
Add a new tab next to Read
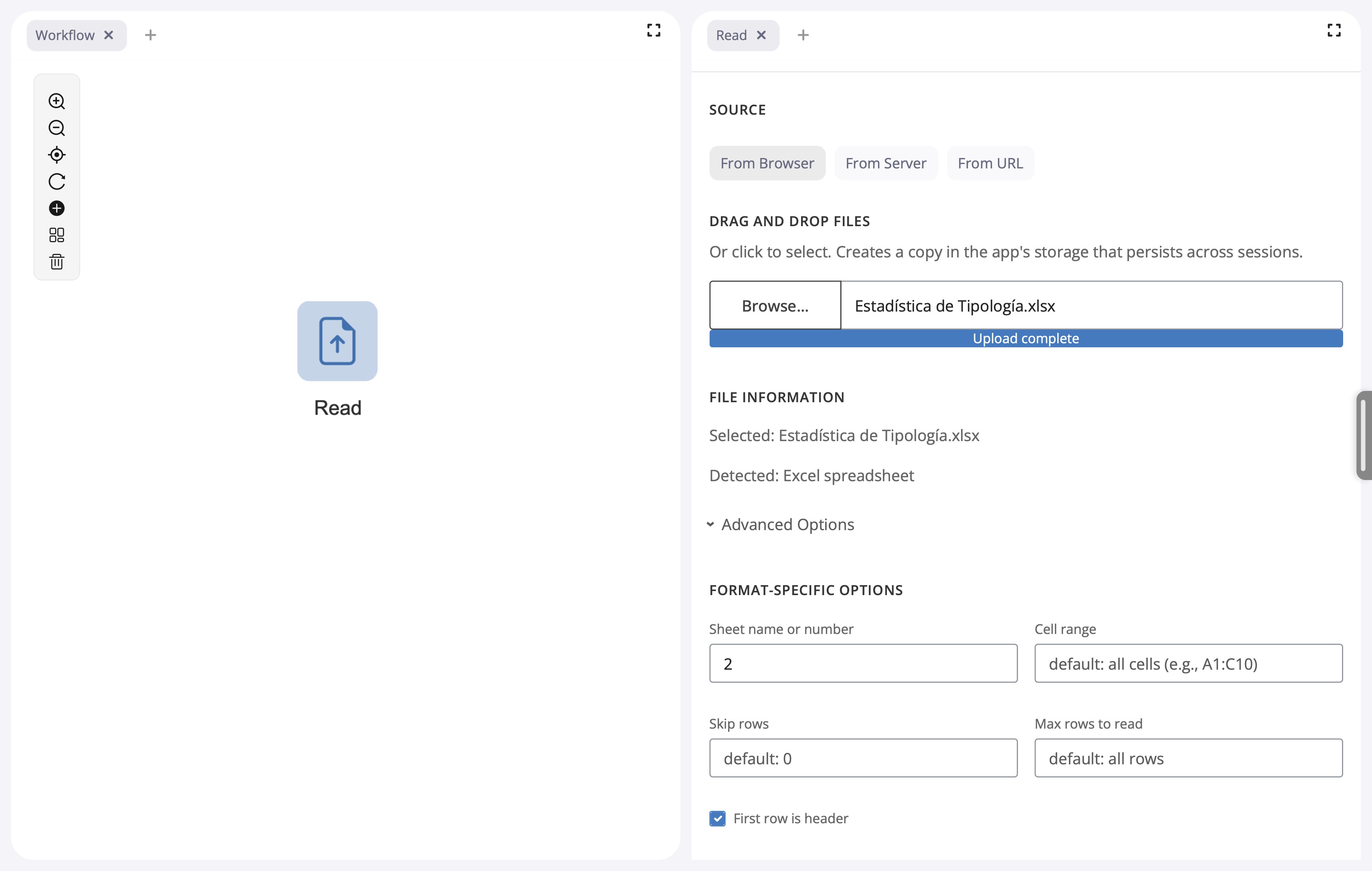803,35
